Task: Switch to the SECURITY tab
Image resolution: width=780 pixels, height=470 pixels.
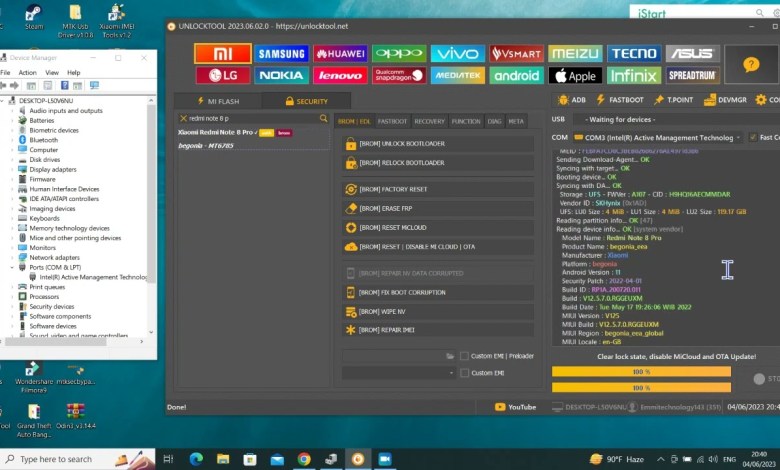Action: pos(306,101)
